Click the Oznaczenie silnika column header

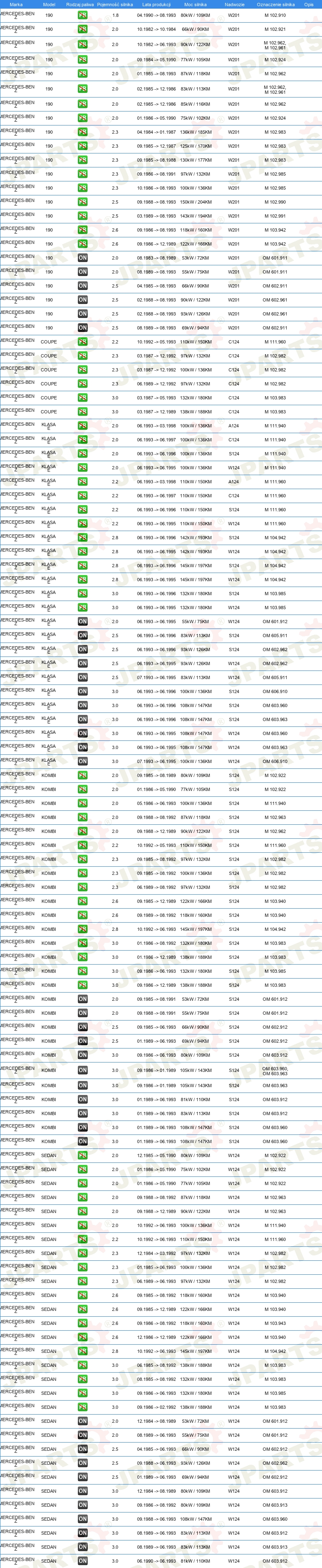pyautogui.click(x=275, y=4)
